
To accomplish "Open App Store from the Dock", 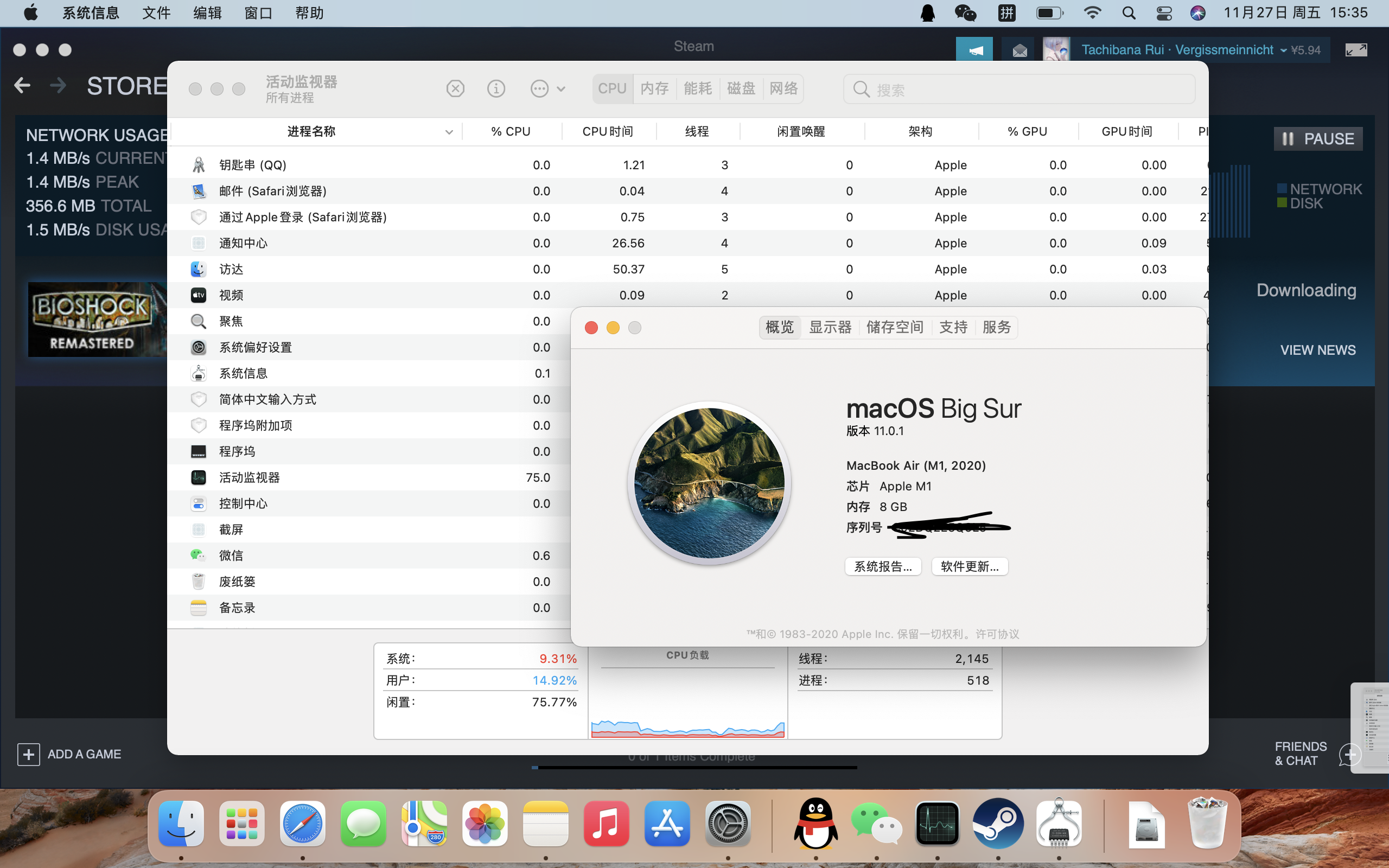I will (x=666, y=824).
